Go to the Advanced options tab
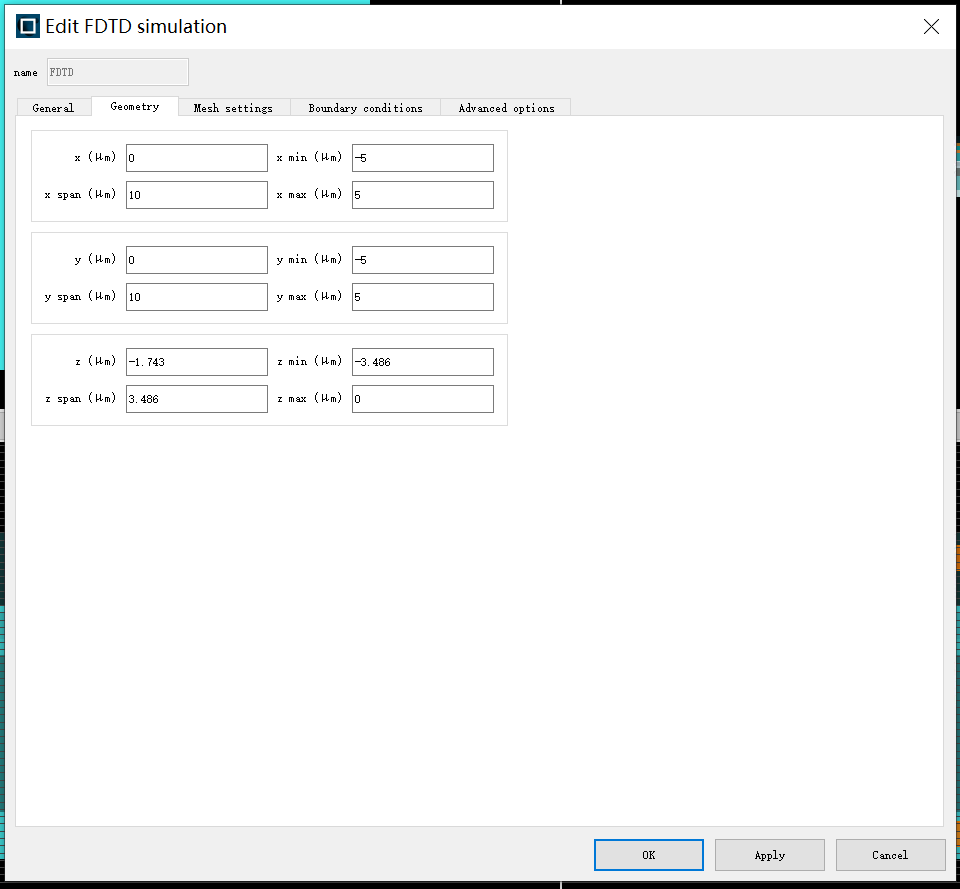The width and height of the screenshot is (960, 889). [506, 108]
